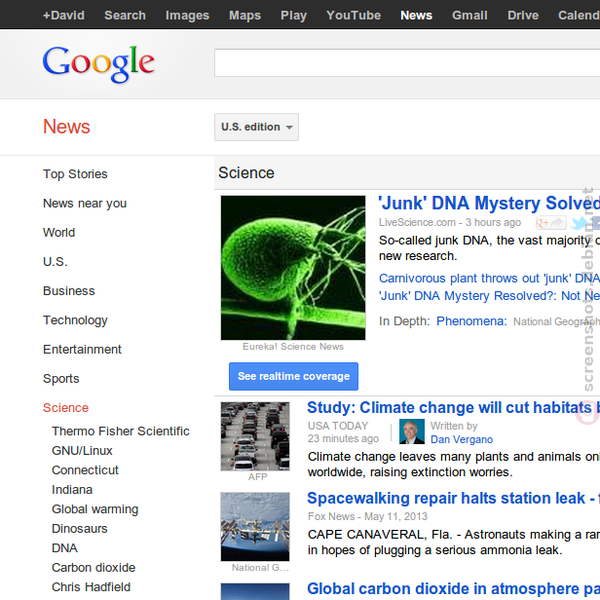Open Dinosaurs topic
The image size is (600, 600).
pos(80,529)
